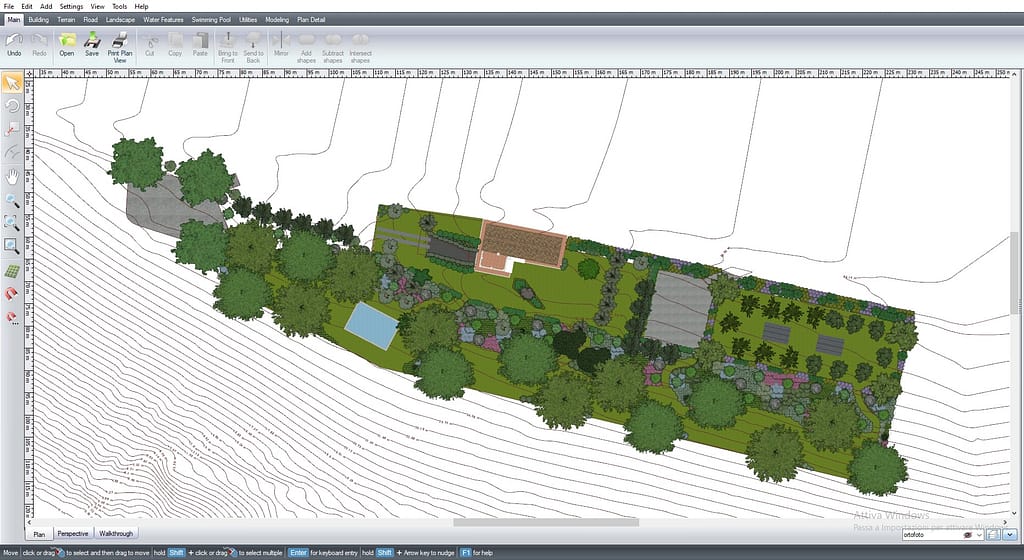Screen dimensions: 1024x560
Task: Click Print Plan View
Action: [x=120, y=48]
